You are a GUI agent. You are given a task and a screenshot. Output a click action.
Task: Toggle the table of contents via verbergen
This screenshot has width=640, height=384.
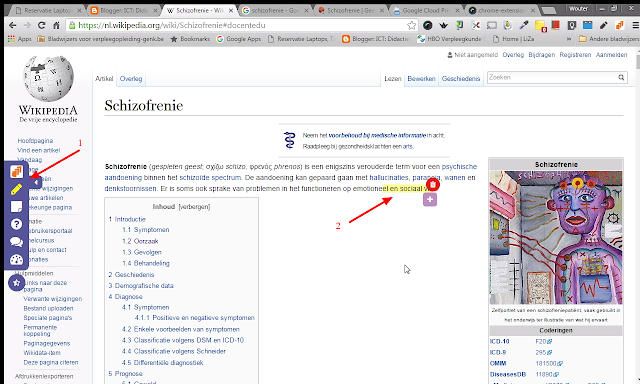[x=194, y=207]
